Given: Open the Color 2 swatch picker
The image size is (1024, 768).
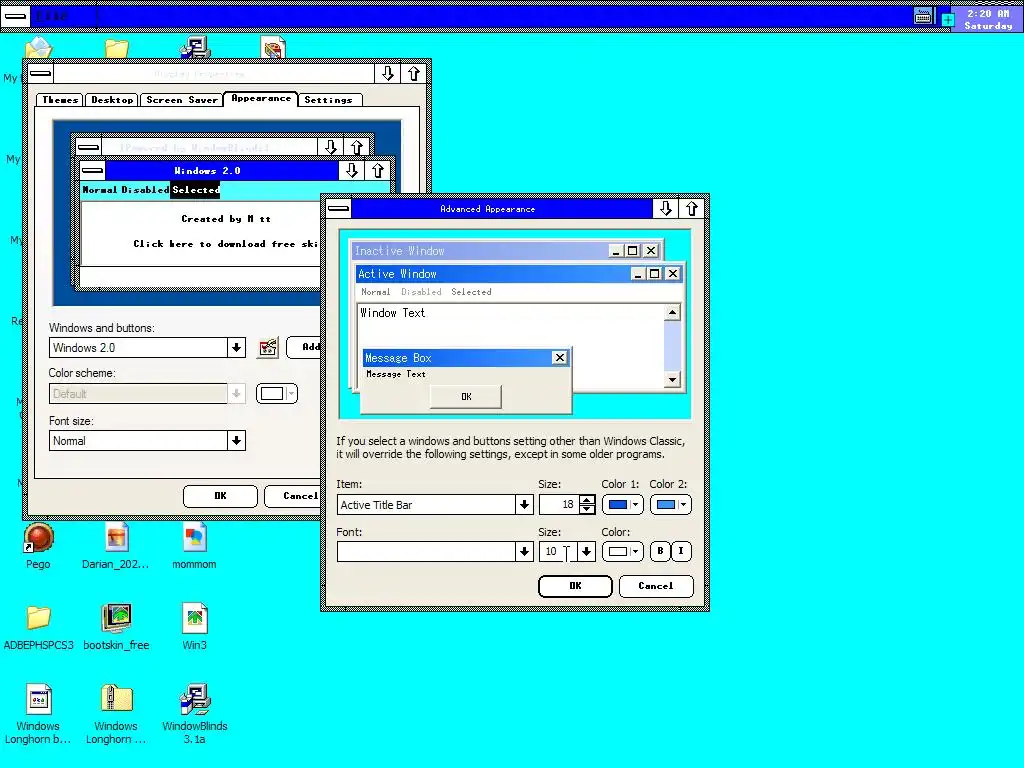Looking at the screenshot, I should (670, 504).
